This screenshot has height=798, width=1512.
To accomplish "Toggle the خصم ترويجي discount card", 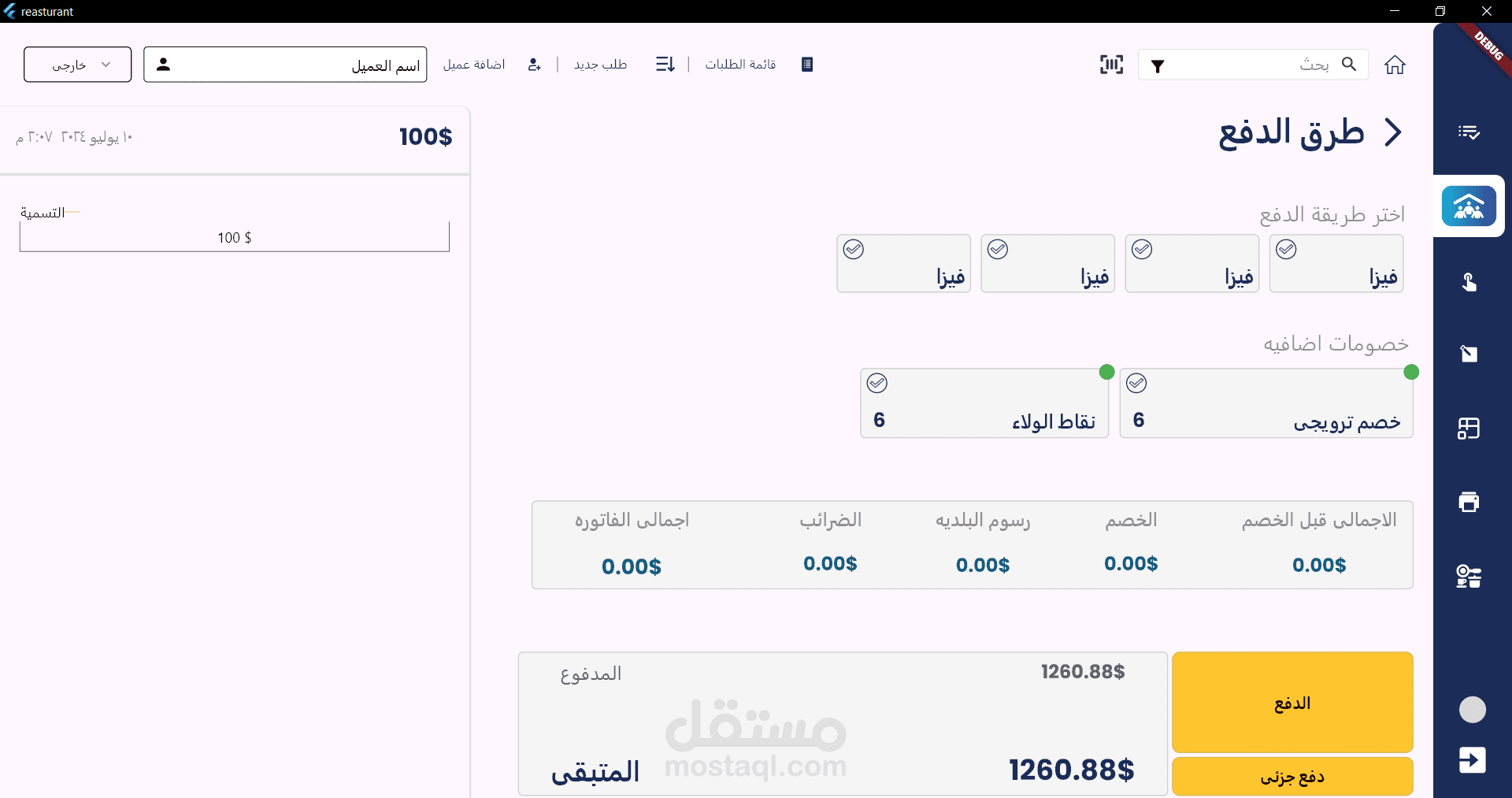I will [1266, 403].
